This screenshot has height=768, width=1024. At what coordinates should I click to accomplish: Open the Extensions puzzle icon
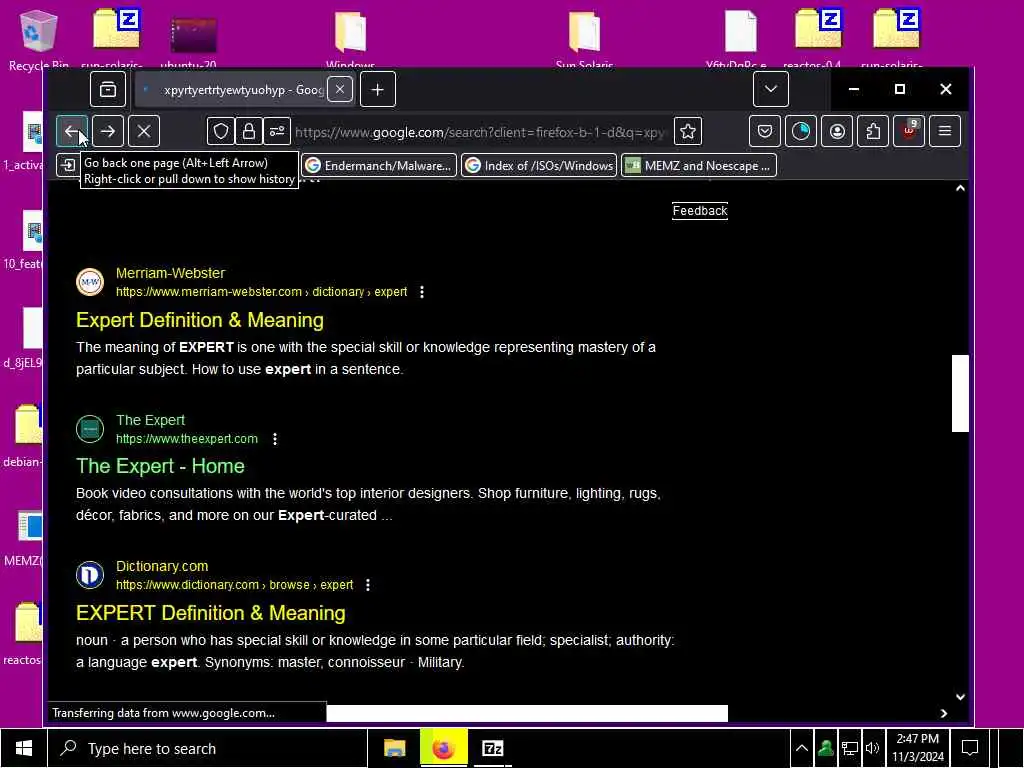click(x=873, y=131)
